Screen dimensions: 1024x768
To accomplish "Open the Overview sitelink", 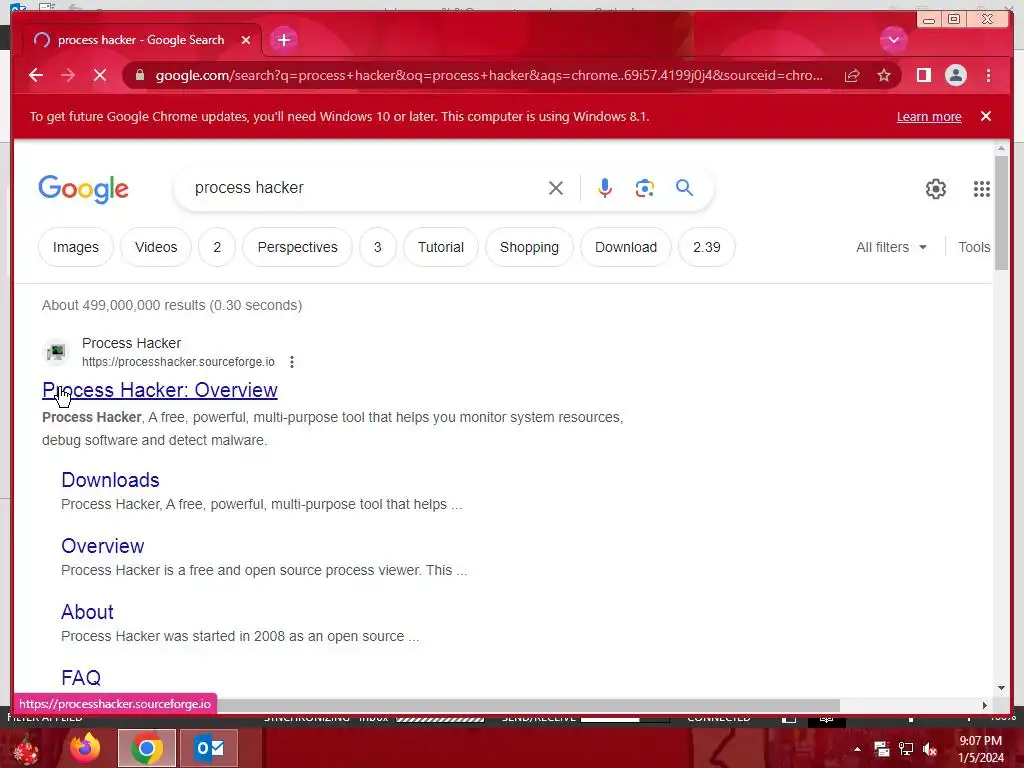I will [103, 546].
